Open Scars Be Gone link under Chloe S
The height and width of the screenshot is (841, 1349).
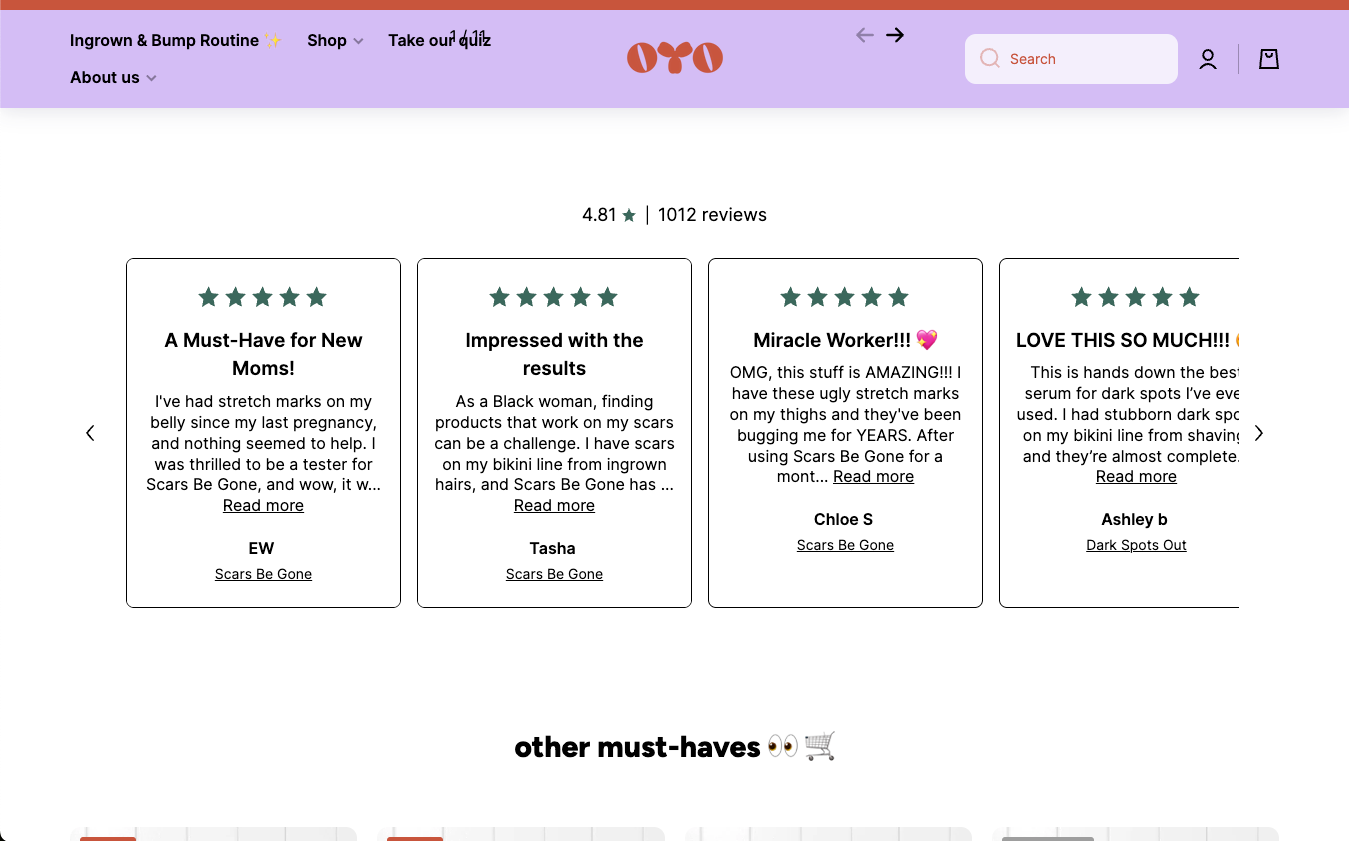[845, 545]
